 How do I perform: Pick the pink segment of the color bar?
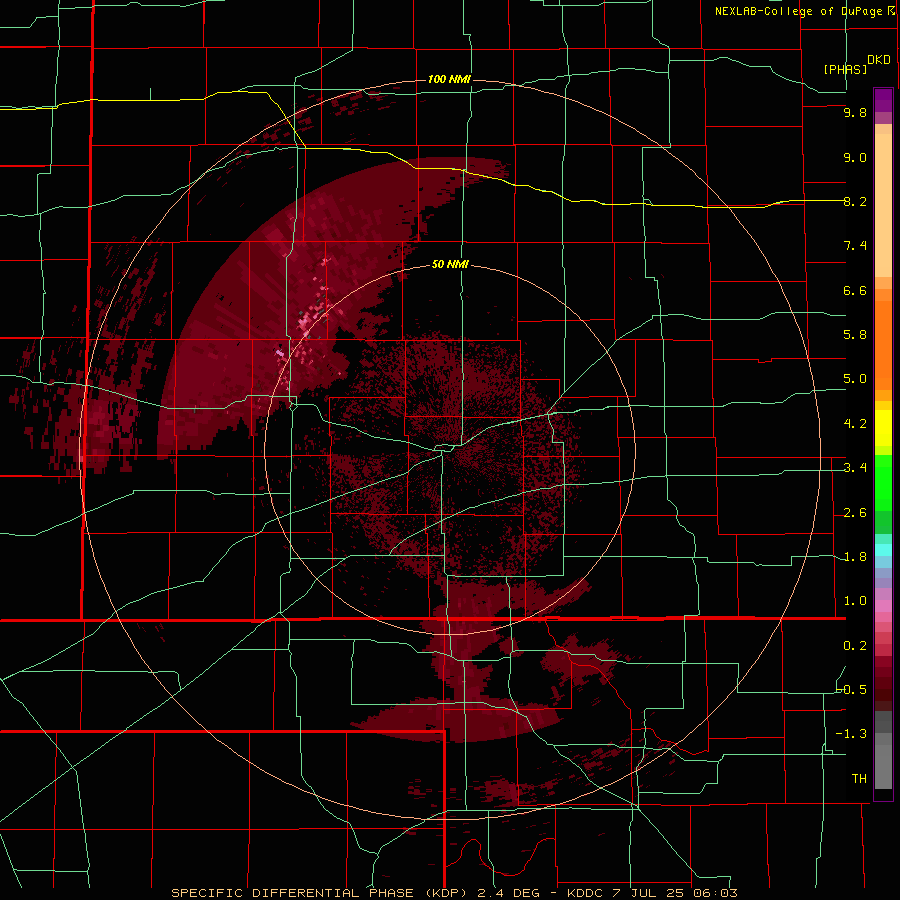click(x=883, y=606)
